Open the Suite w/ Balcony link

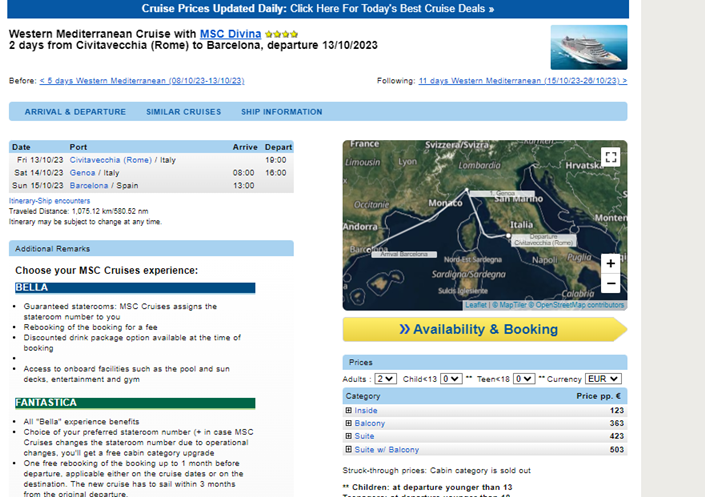[387, 449]
